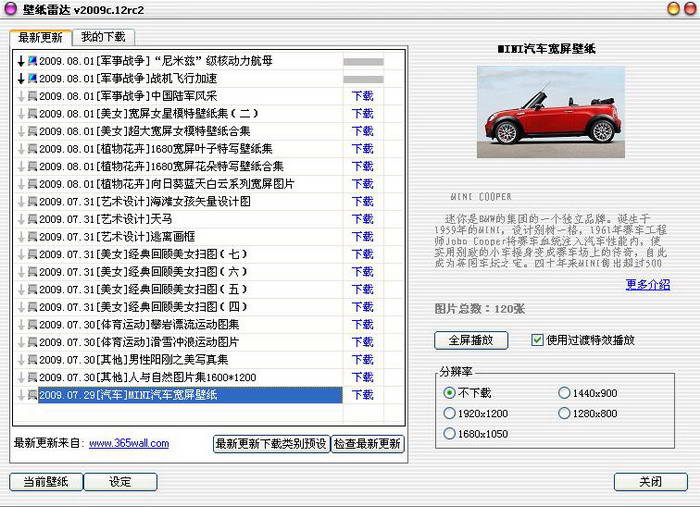Click the picture icon beside 经典回顾美女扫图(七)
This screenshot has height=507, width=700.
(33, 254)
